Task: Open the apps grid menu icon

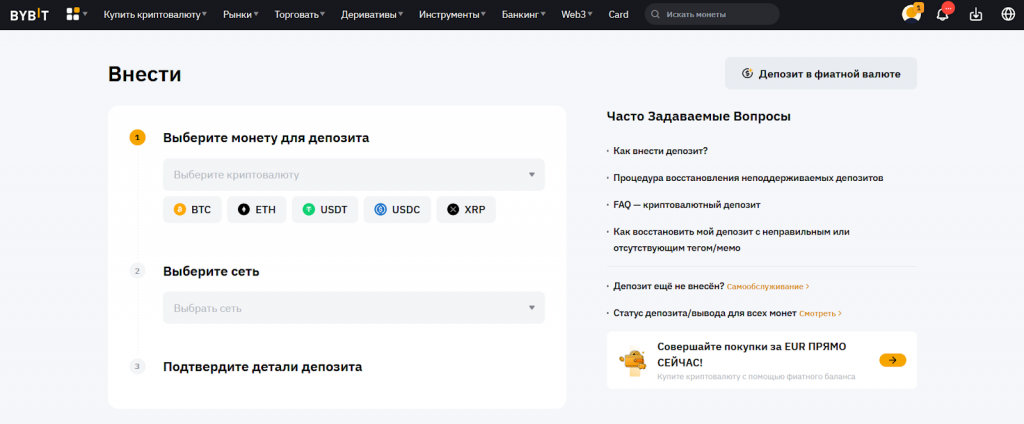Action: (73, 15)
